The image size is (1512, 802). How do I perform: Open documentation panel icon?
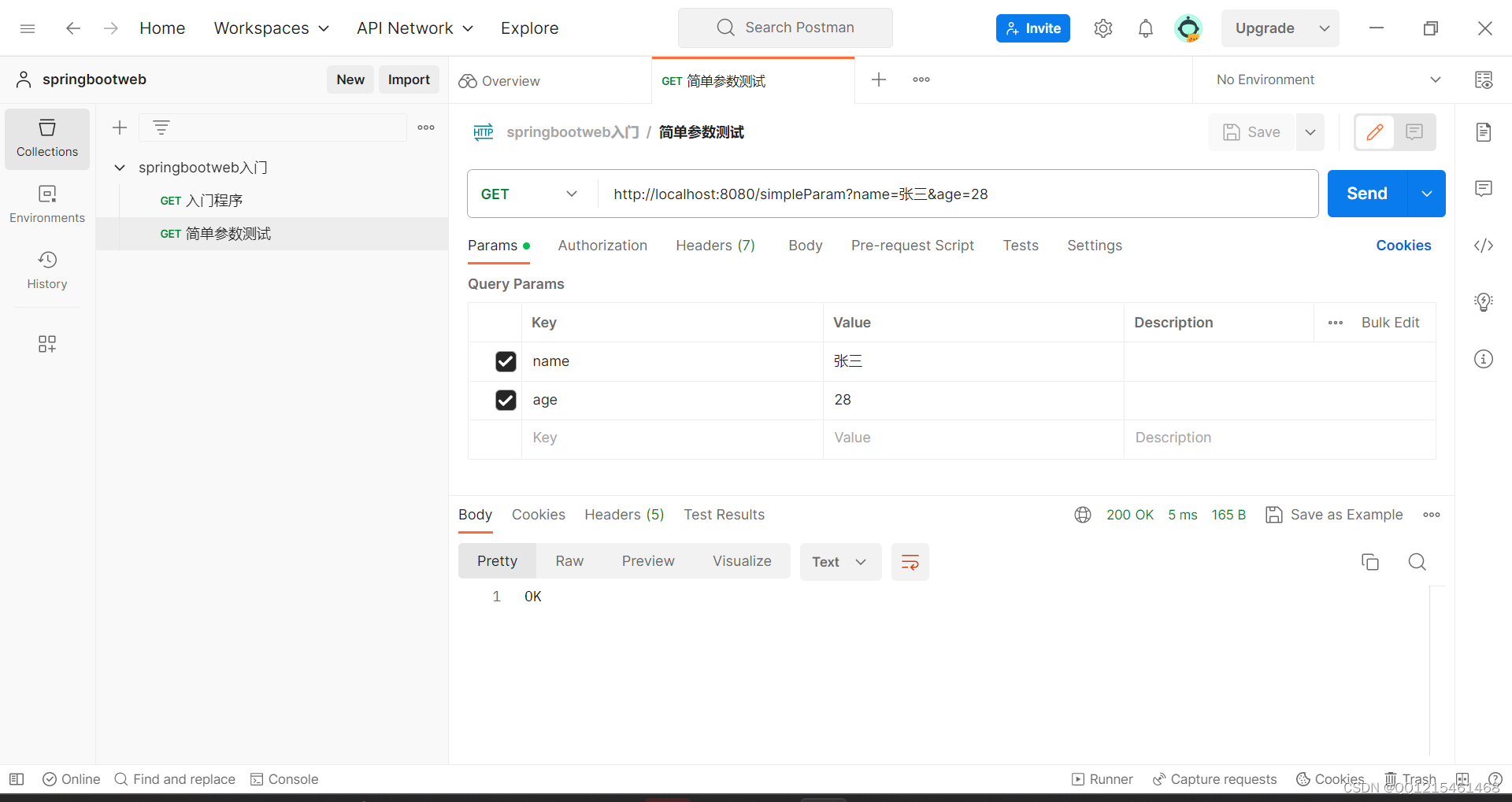[1484, 132]
